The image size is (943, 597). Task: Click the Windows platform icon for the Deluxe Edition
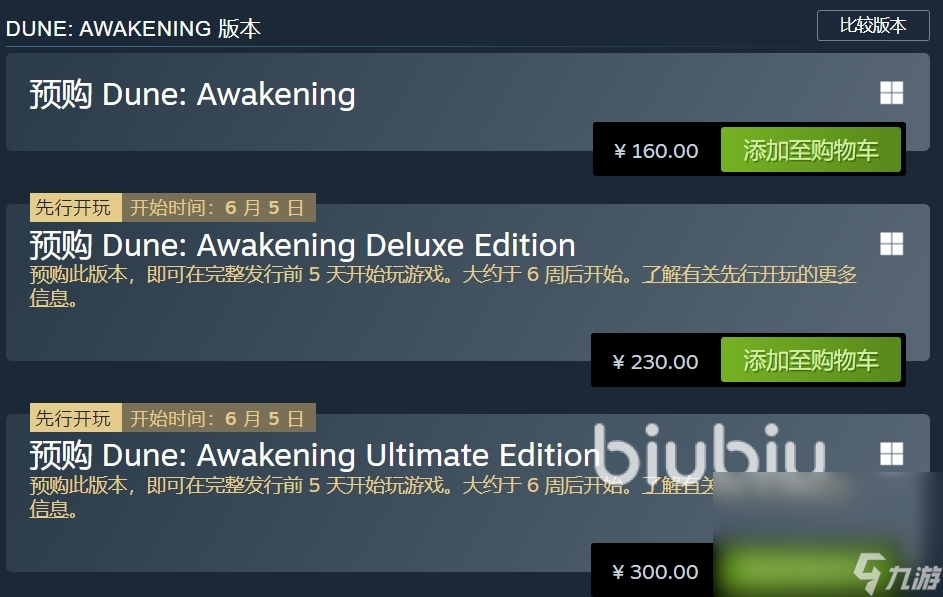[x=891, y=244]
